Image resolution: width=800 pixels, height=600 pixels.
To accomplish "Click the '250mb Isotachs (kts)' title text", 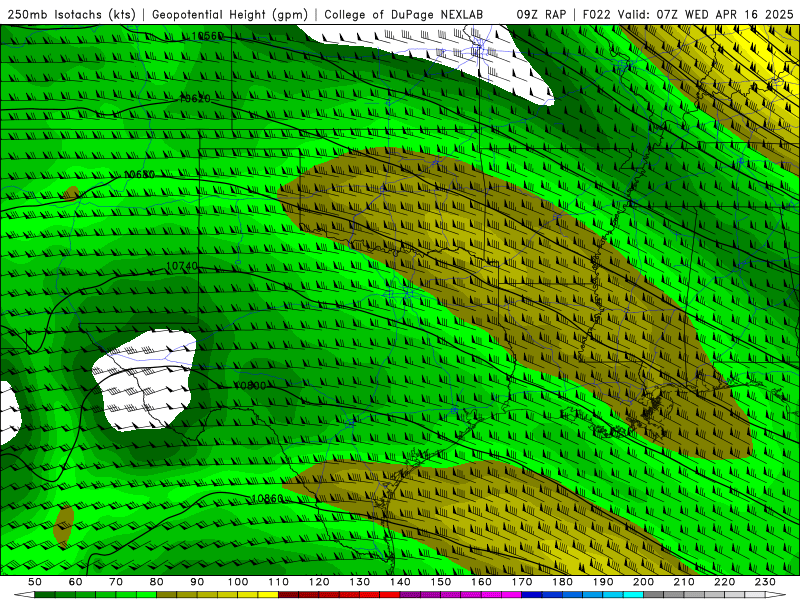I will pos(72,14).
